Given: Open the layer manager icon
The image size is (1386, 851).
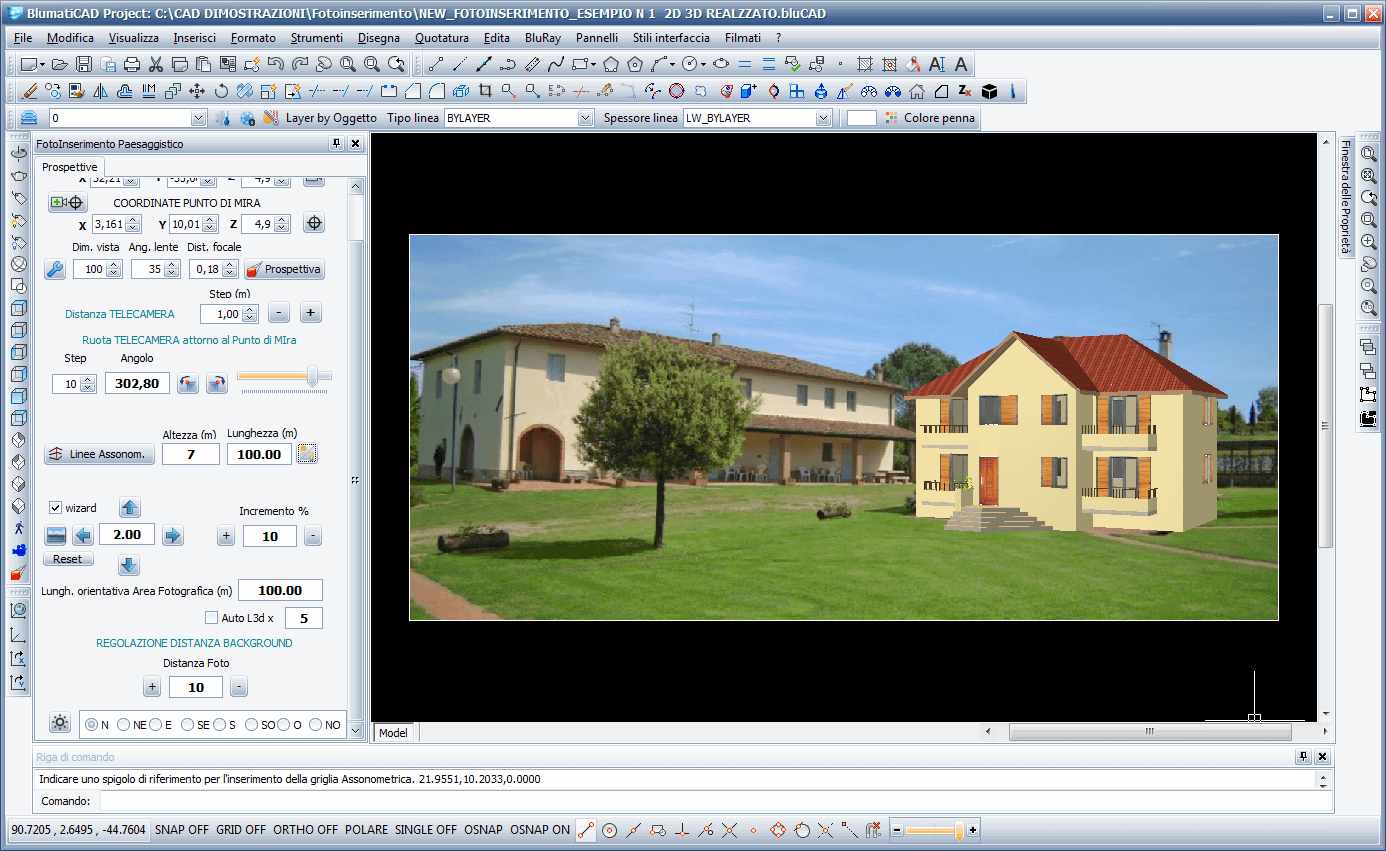Looking at the screenshot, I should click(x=29, y=118).
